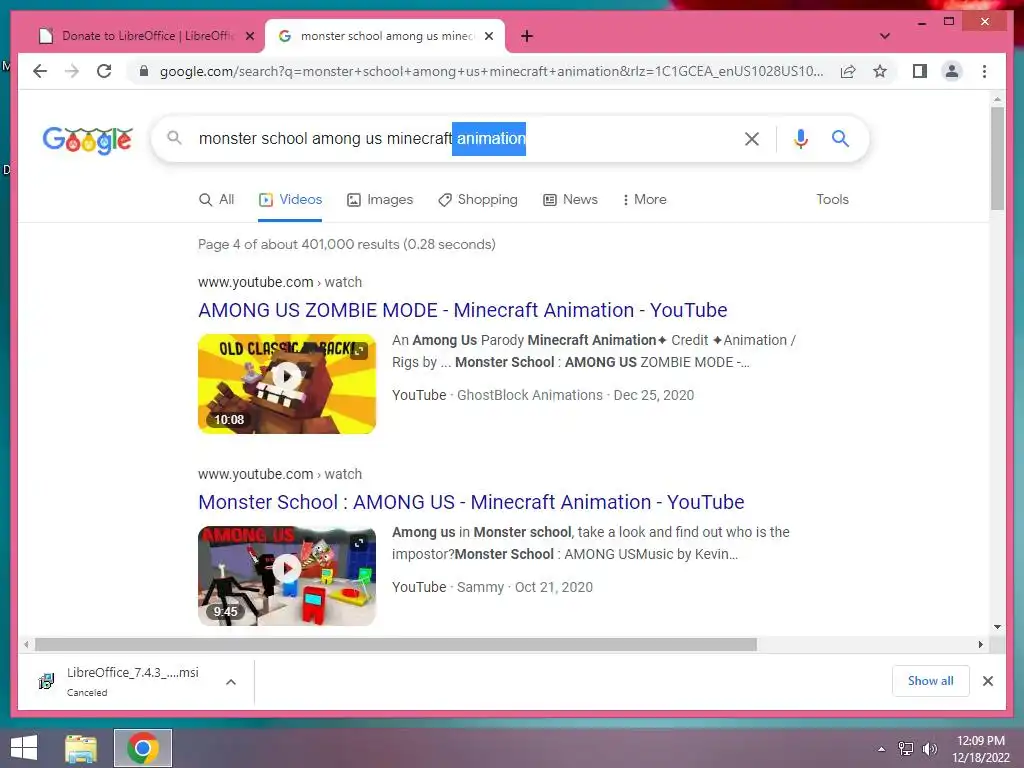Click the Chrome taskbar icon
This screenshot has height=768, width=1024.
click(143, 748)
